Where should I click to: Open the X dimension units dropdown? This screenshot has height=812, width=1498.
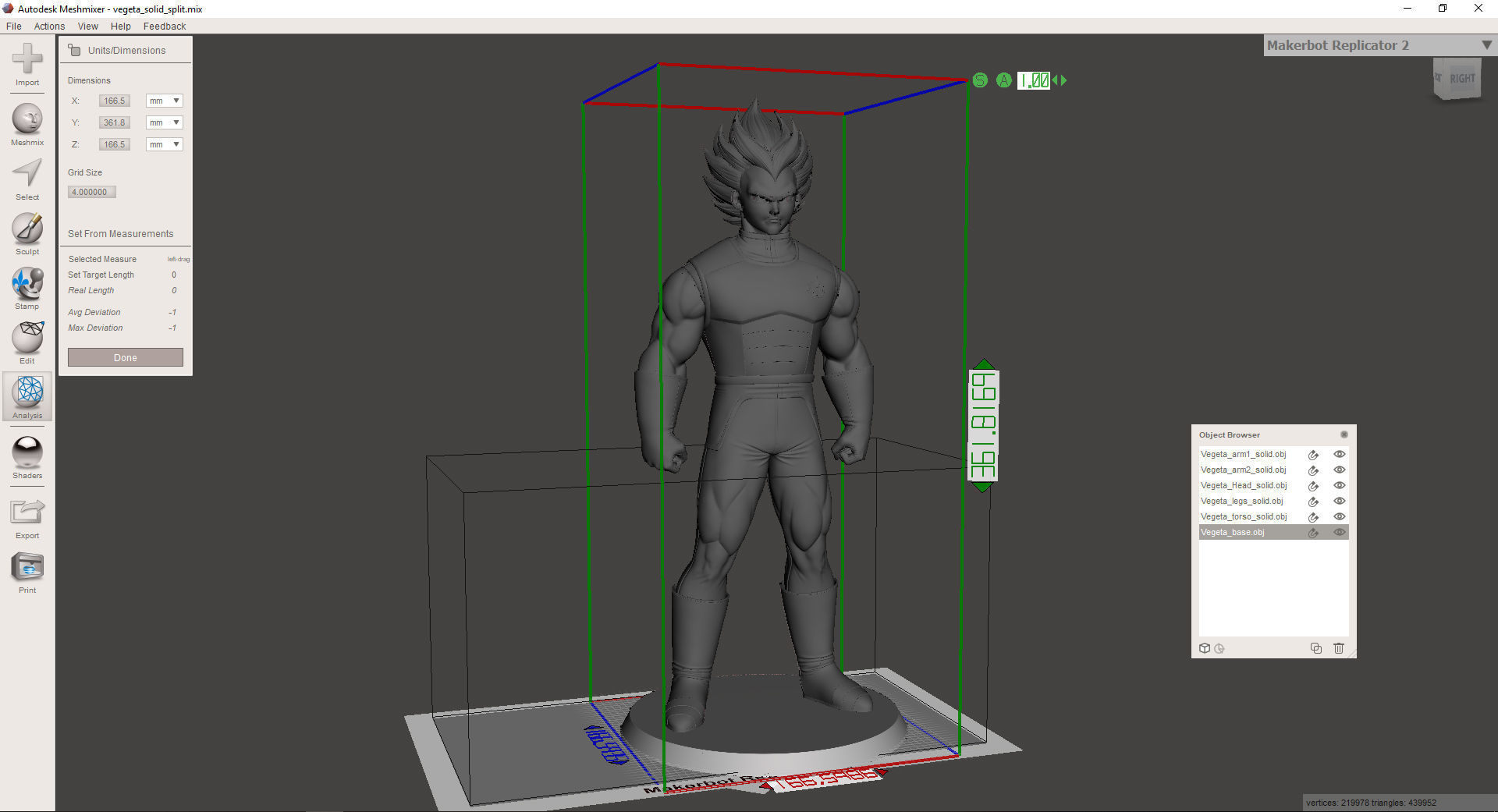pyautogui.click(x=165, y=101)
